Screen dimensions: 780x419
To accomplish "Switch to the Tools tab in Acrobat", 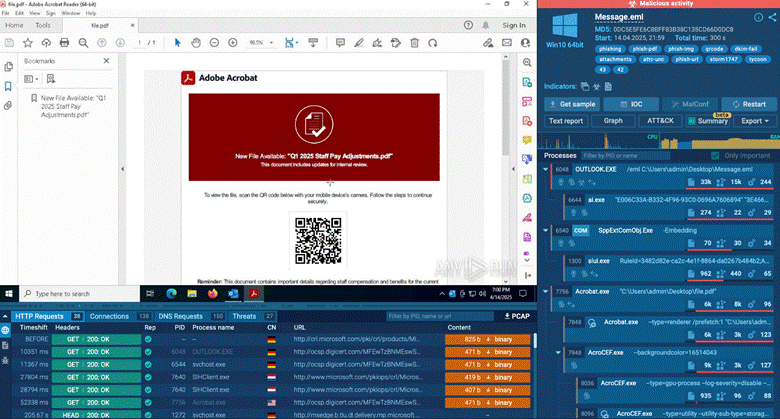I will click(x=43, y=25).
